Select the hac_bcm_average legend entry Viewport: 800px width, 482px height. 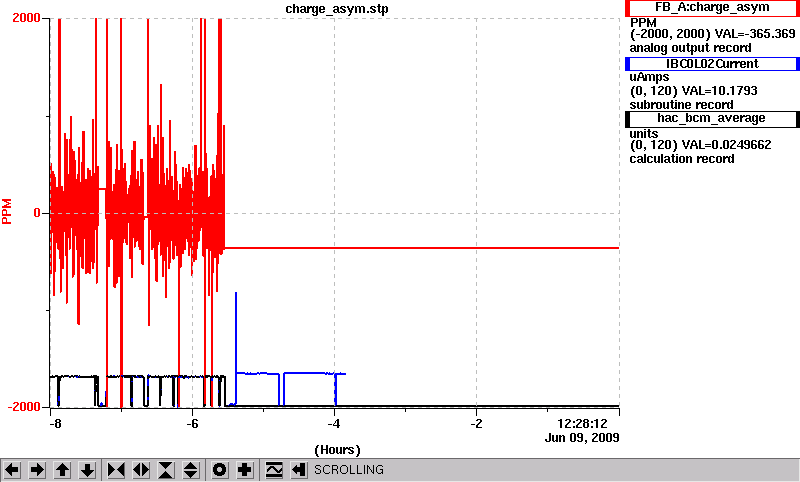point(712,118)
